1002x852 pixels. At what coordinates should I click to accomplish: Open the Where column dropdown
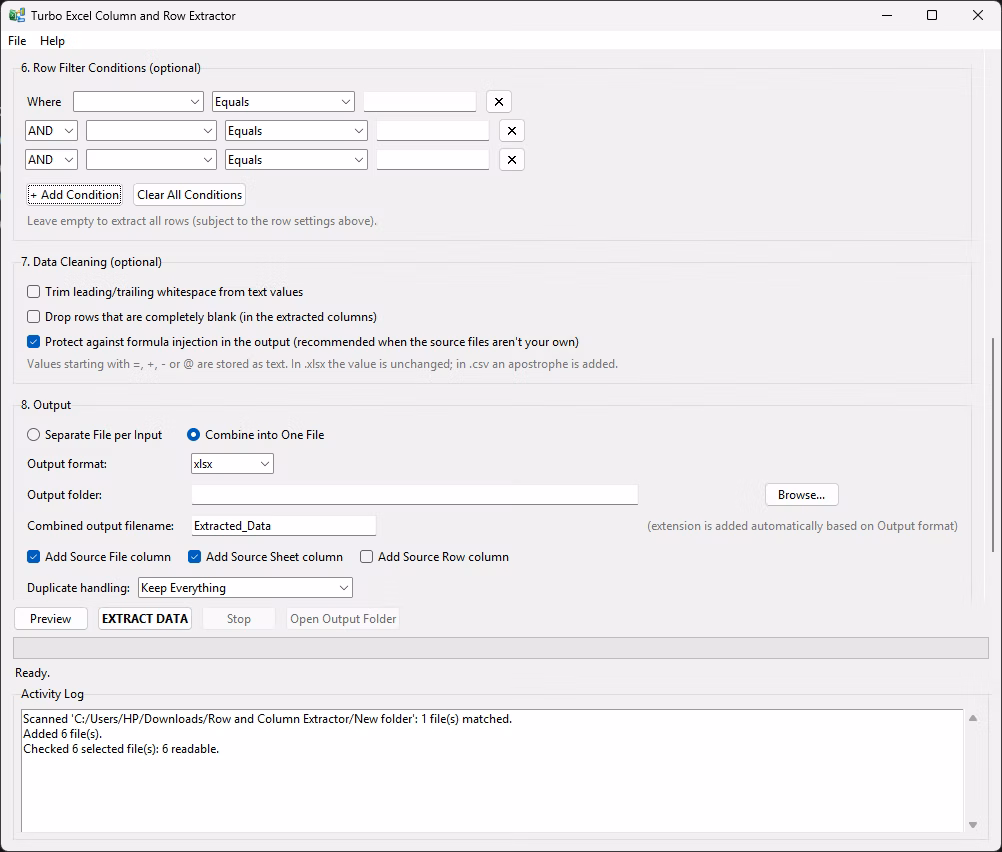[x=138, y=102]
